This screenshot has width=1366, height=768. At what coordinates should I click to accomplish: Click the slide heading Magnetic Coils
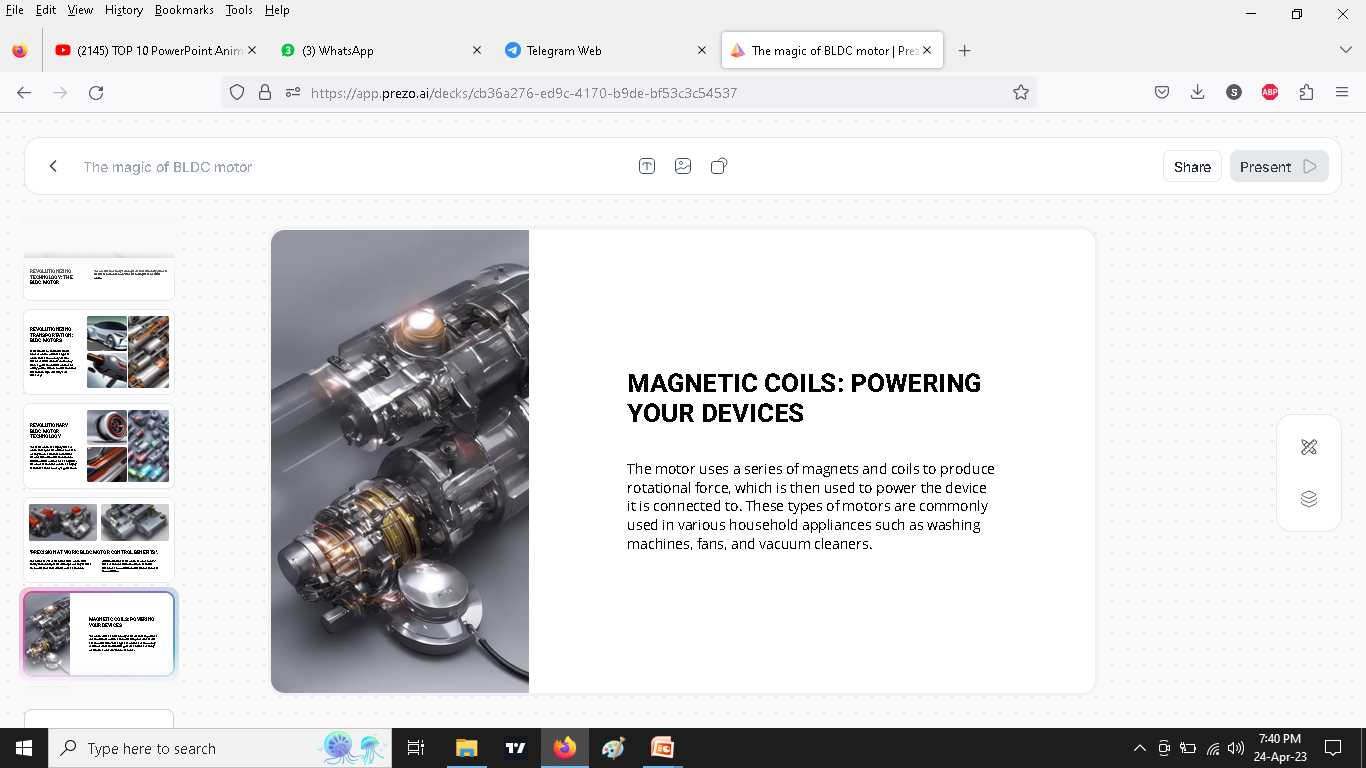point(804,398)
